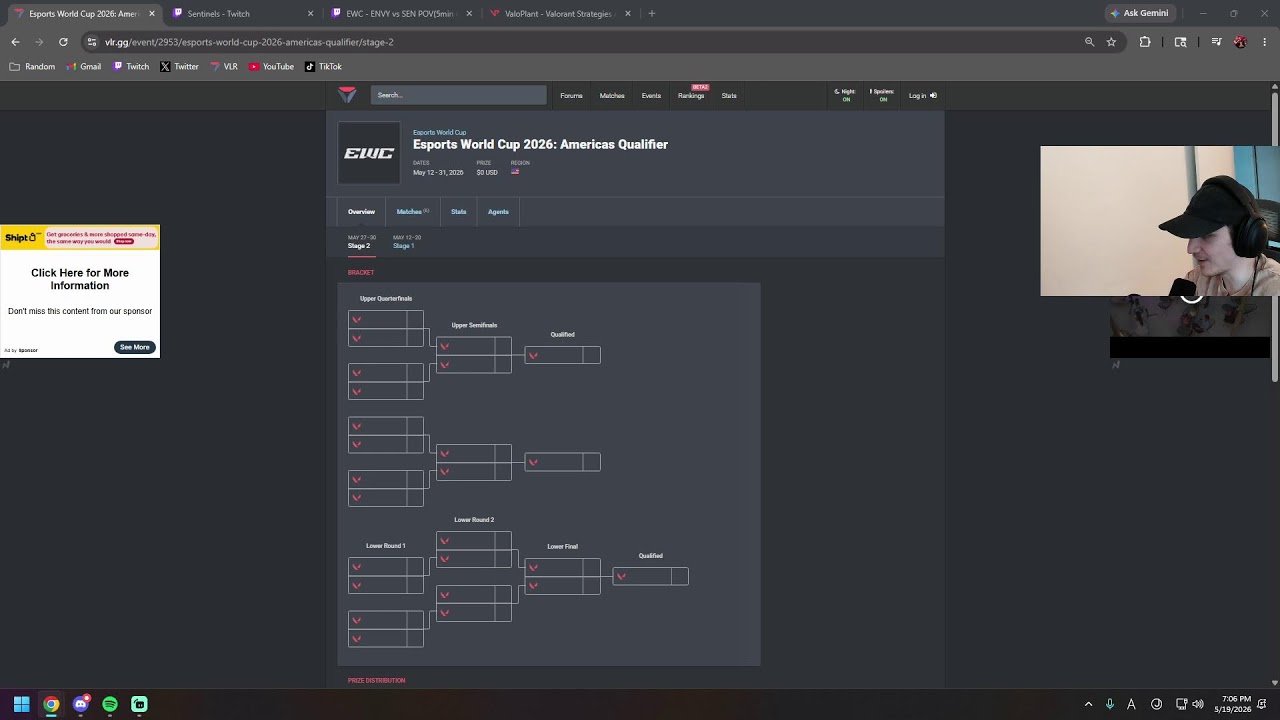Open the Random bookmark

[32, 67]
